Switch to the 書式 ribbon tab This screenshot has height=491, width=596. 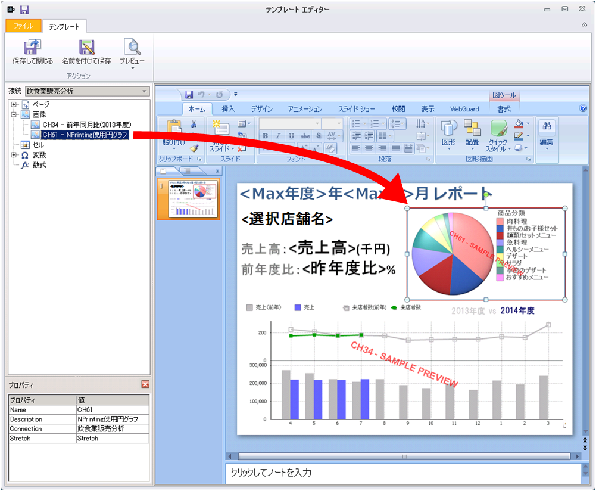coord(504,109)
